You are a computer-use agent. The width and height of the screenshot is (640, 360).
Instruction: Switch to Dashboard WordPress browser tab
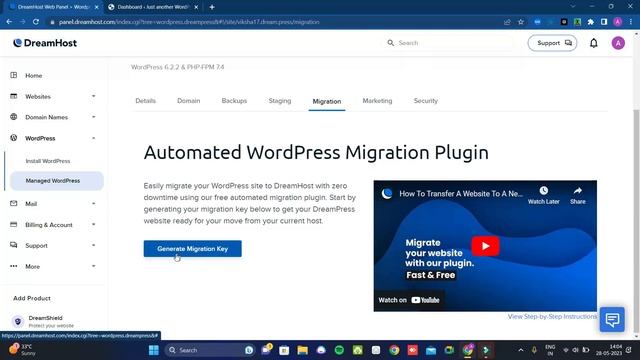(153, 7)
